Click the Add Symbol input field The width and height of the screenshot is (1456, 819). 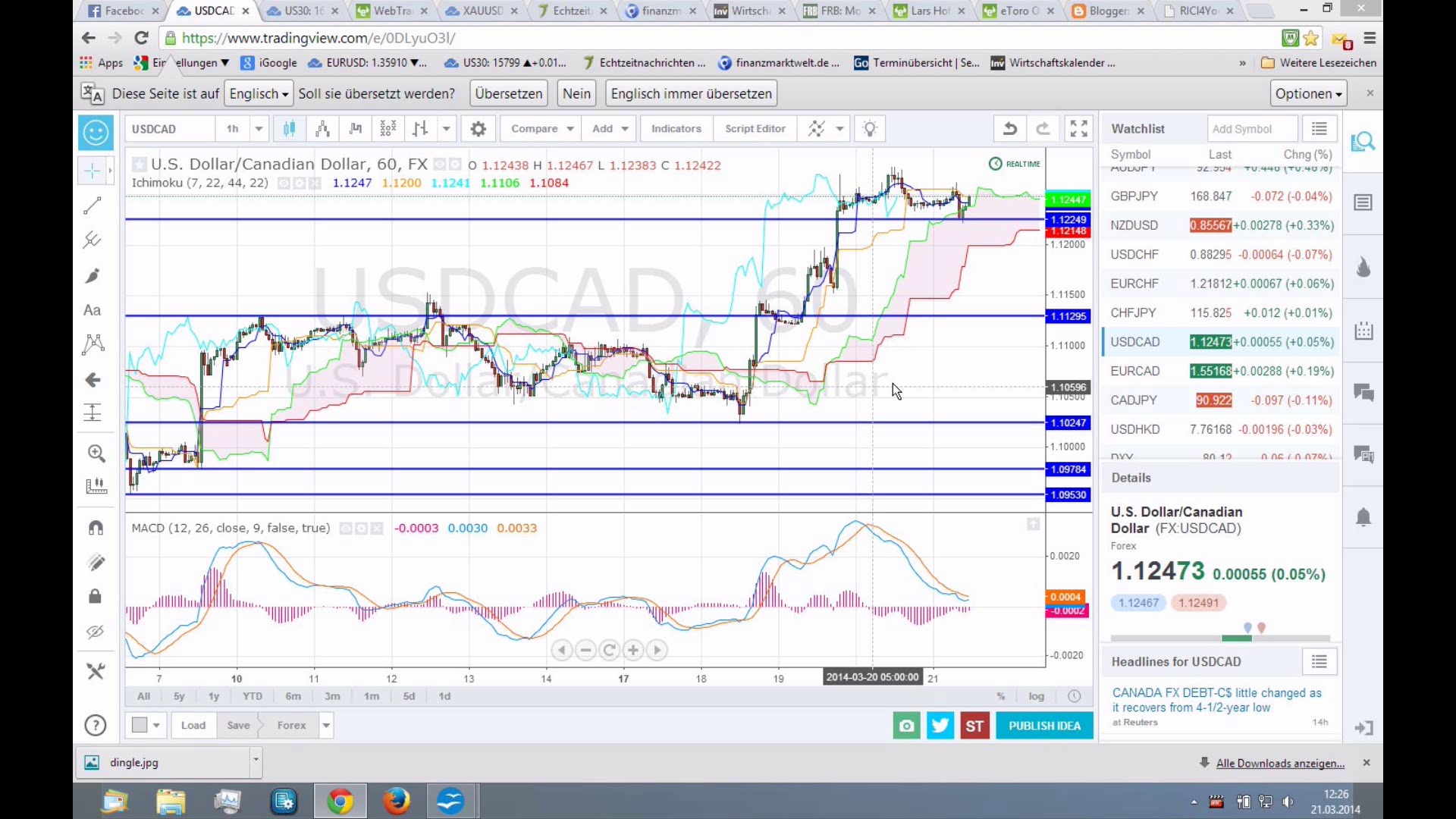click(1251, 129)
